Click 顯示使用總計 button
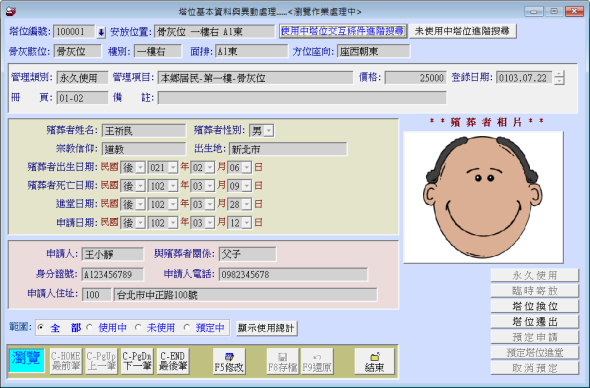590x388 pixels. (x=266, y=328)
